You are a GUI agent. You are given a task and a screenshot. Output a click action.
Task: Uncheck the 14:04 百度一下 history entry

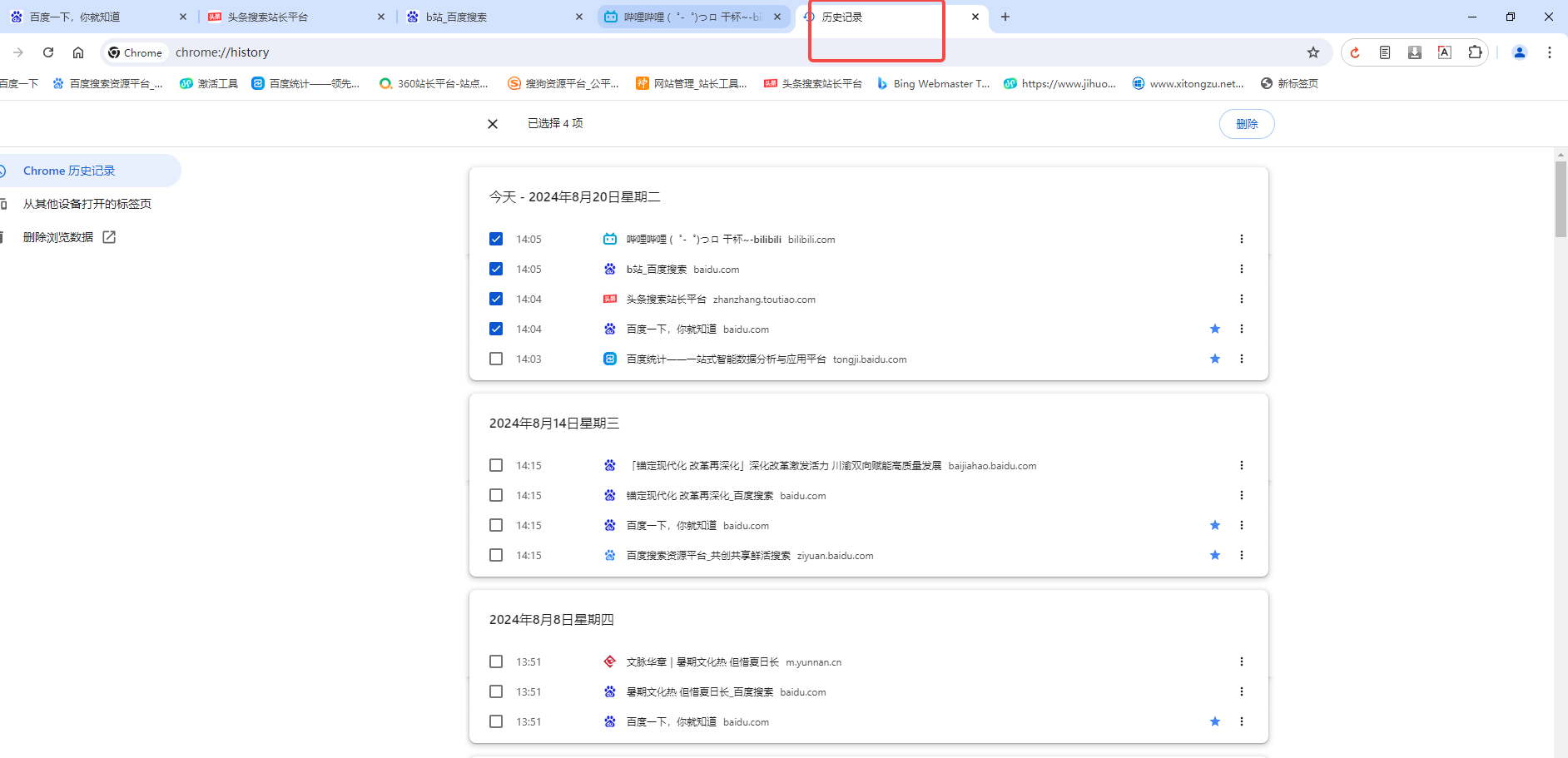point(496,329)
